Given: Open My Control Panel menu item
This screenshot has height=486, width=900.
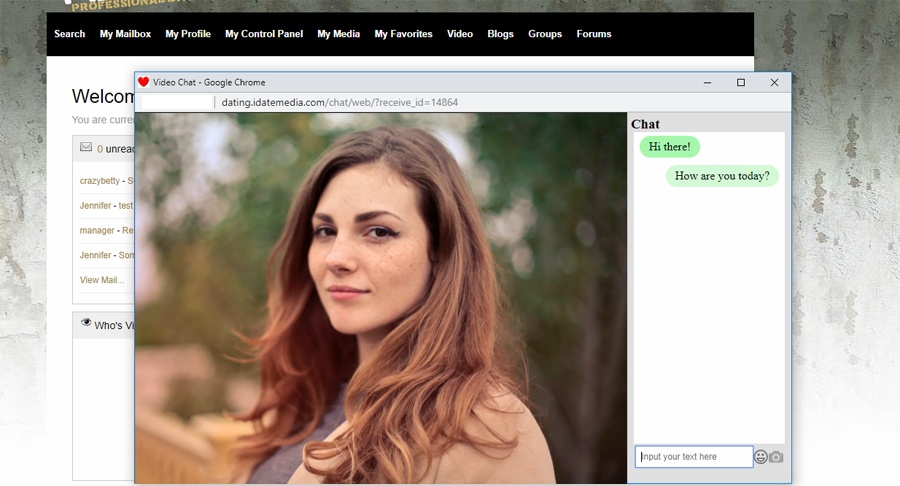Looking at the screenshot, I should [x=264, y=34].
